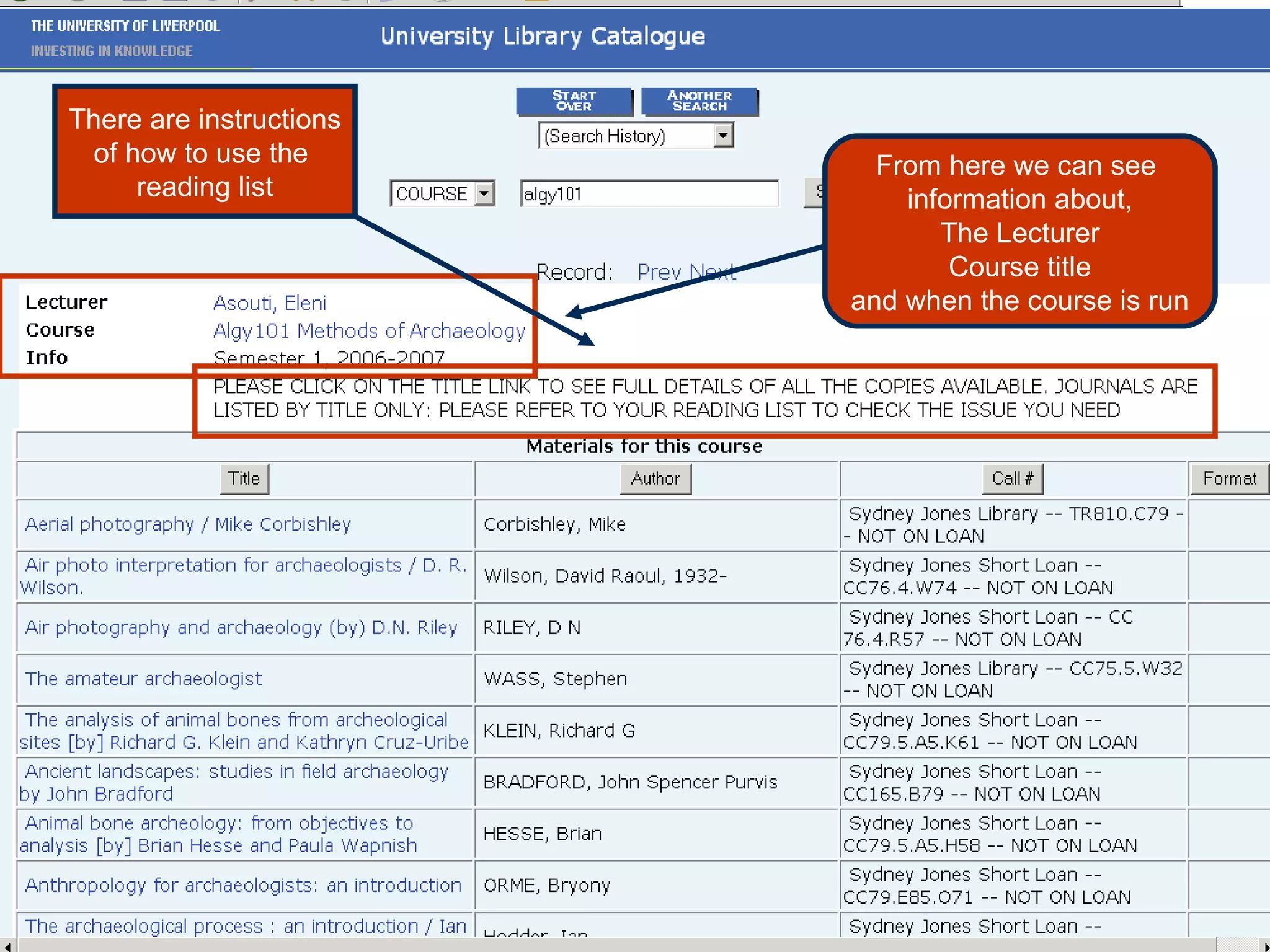Select call number CC79.E85.O71 cell
This screenshot has width=1270, height=952.
pos(1013,885)
